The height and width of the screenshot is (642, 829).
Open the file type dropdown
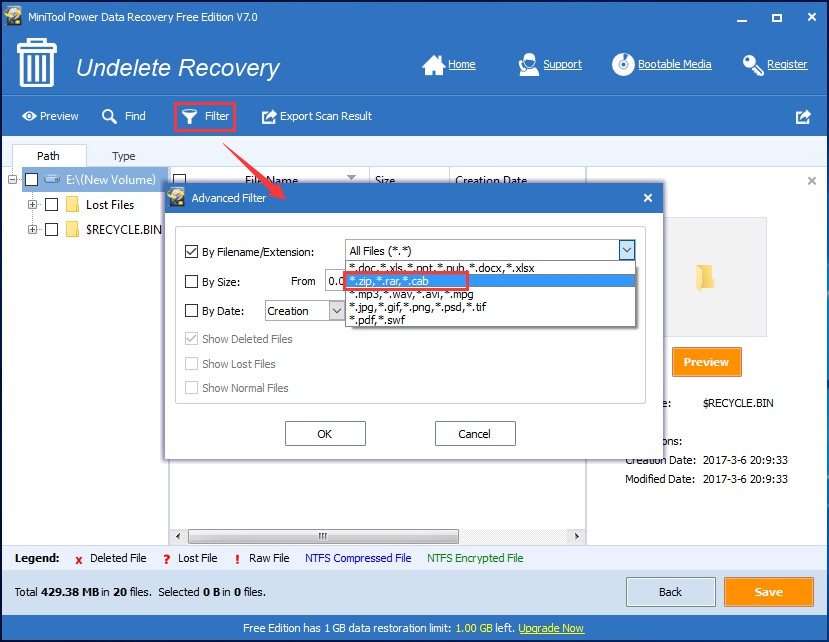pos(627,251)
